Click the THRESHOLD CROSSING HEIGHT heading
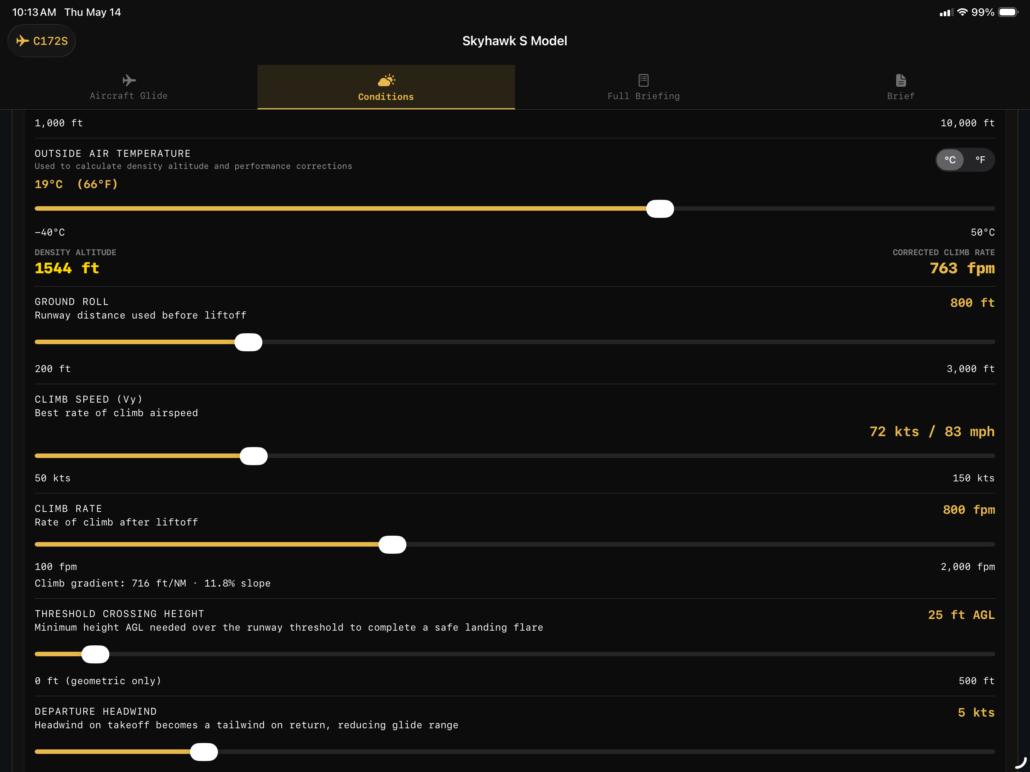Screen dimensions: 1030x772 pos(120,614)
